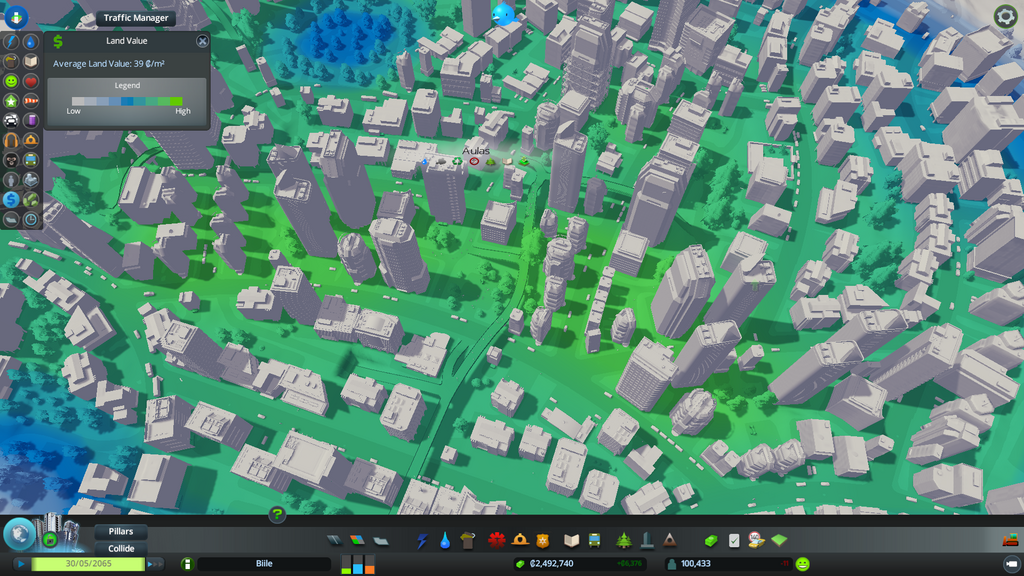
Task: Open the green terrain tile tool
Action: coord(779,541)
